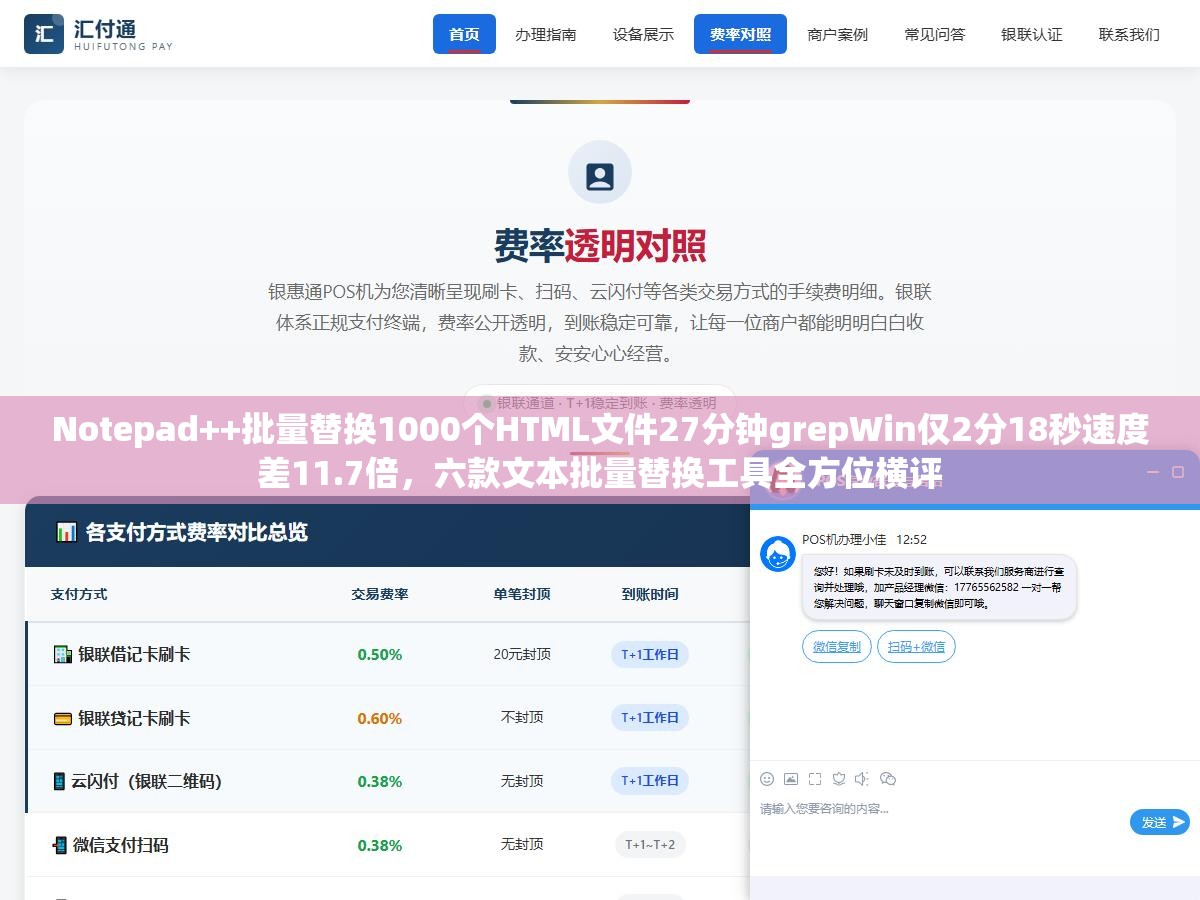Click the WeChat icon in chat toolbar
Viewport: 1200px width, 900px height.
[x=888, y=779]
